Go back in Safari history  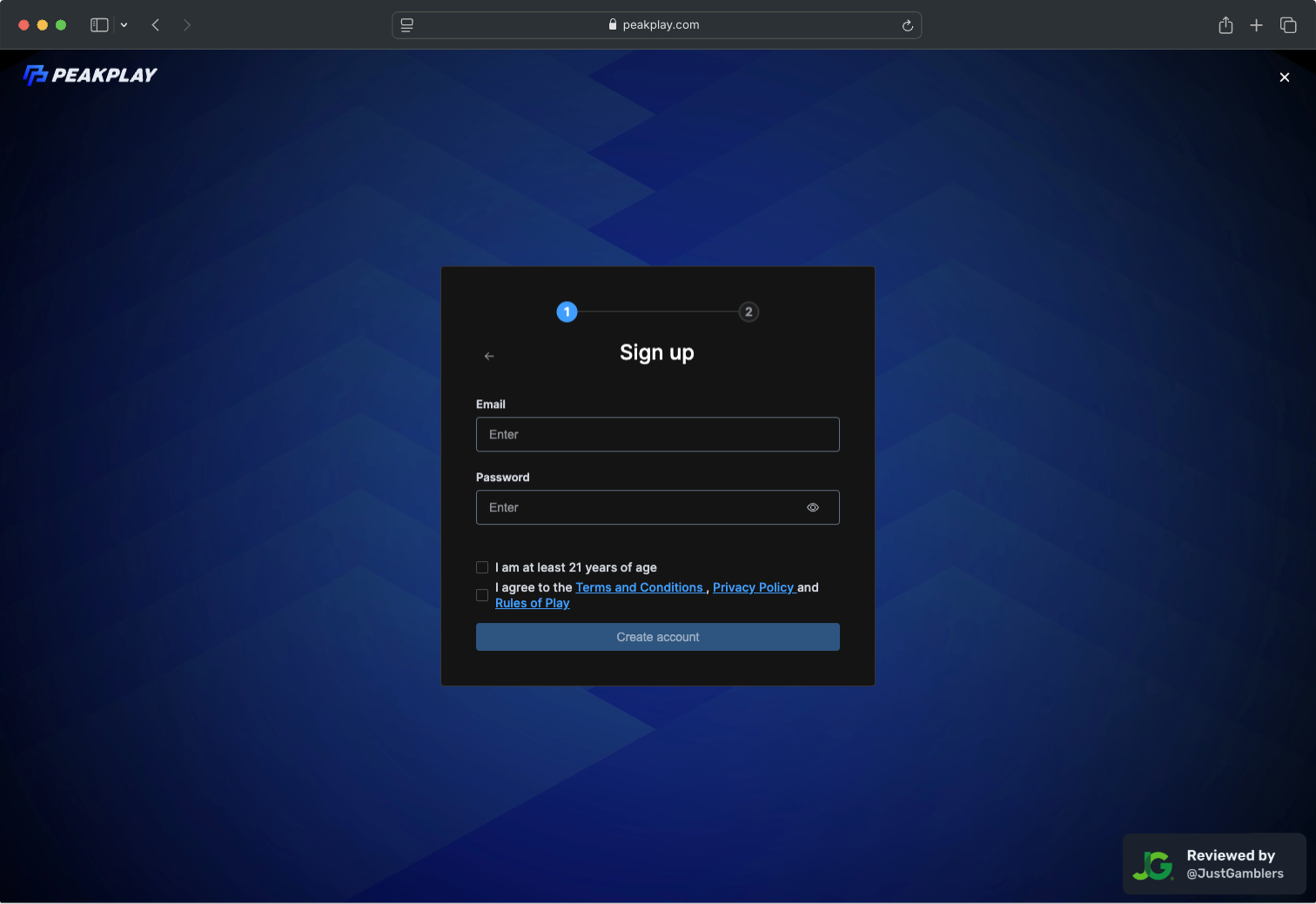click(156, 25)
